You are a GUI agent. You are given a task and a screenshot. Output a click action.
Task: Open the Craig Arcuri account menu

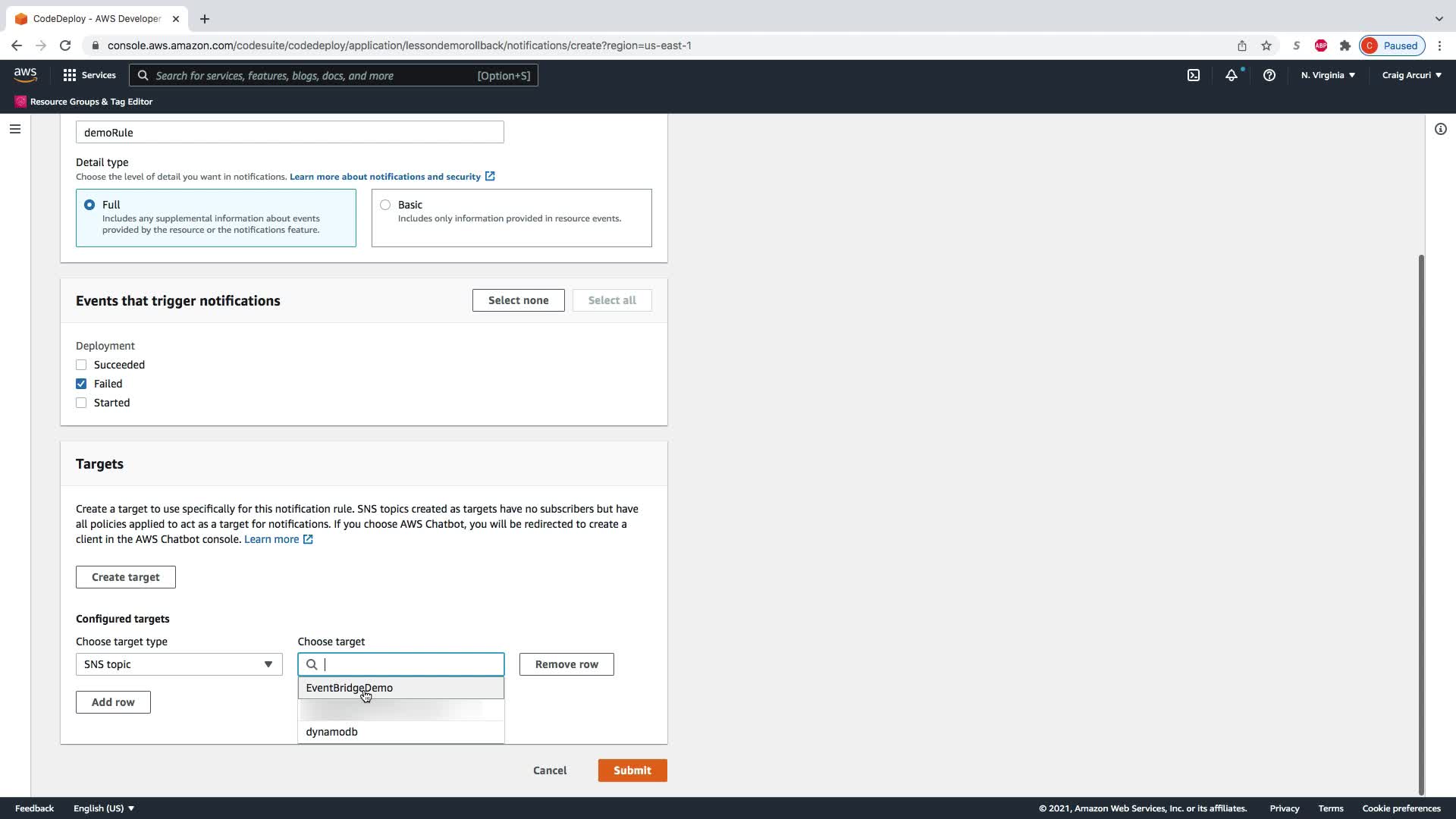click(1411, 75)
